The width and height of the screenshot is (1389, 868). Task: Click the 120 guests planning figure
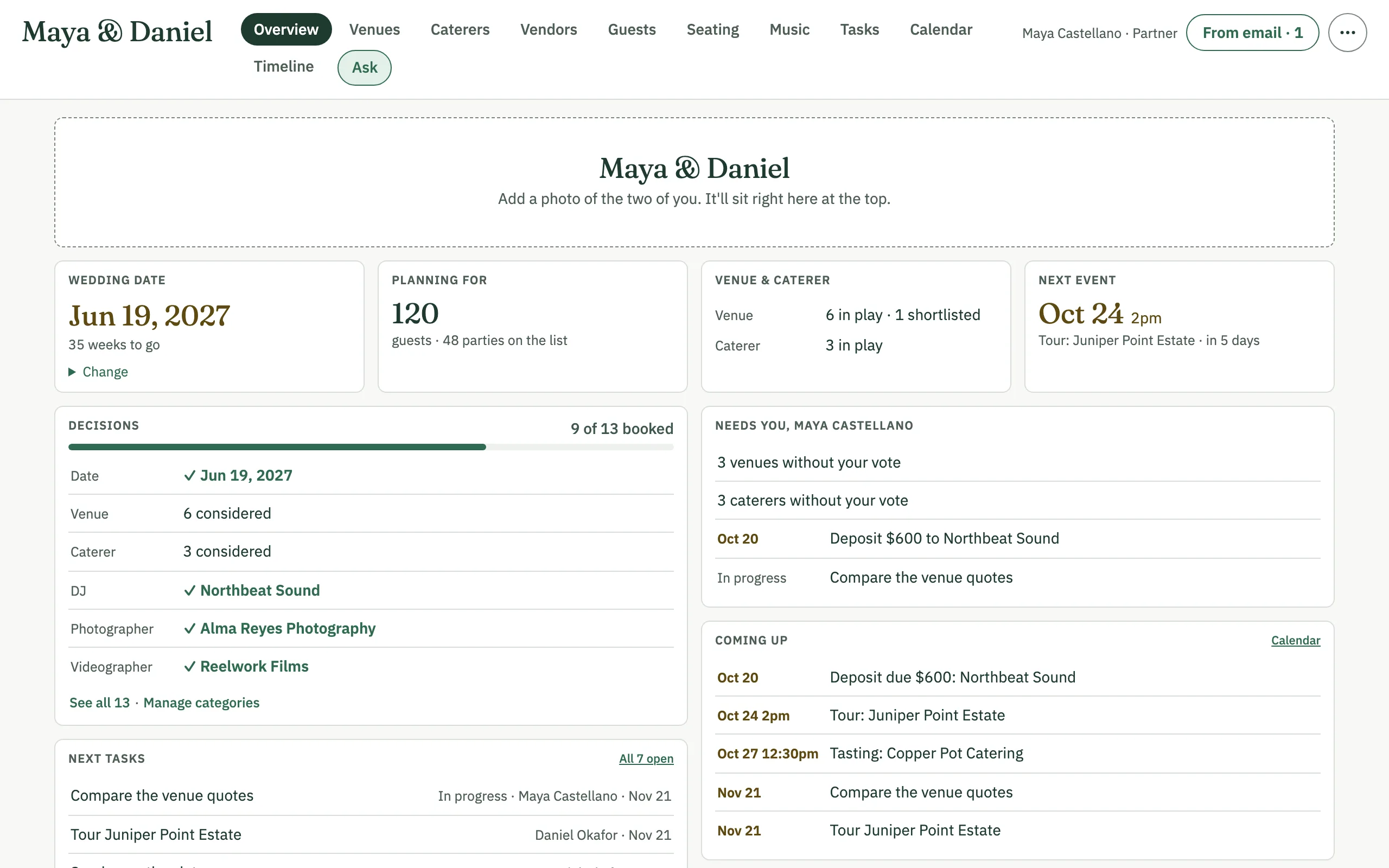coord(415,314)
